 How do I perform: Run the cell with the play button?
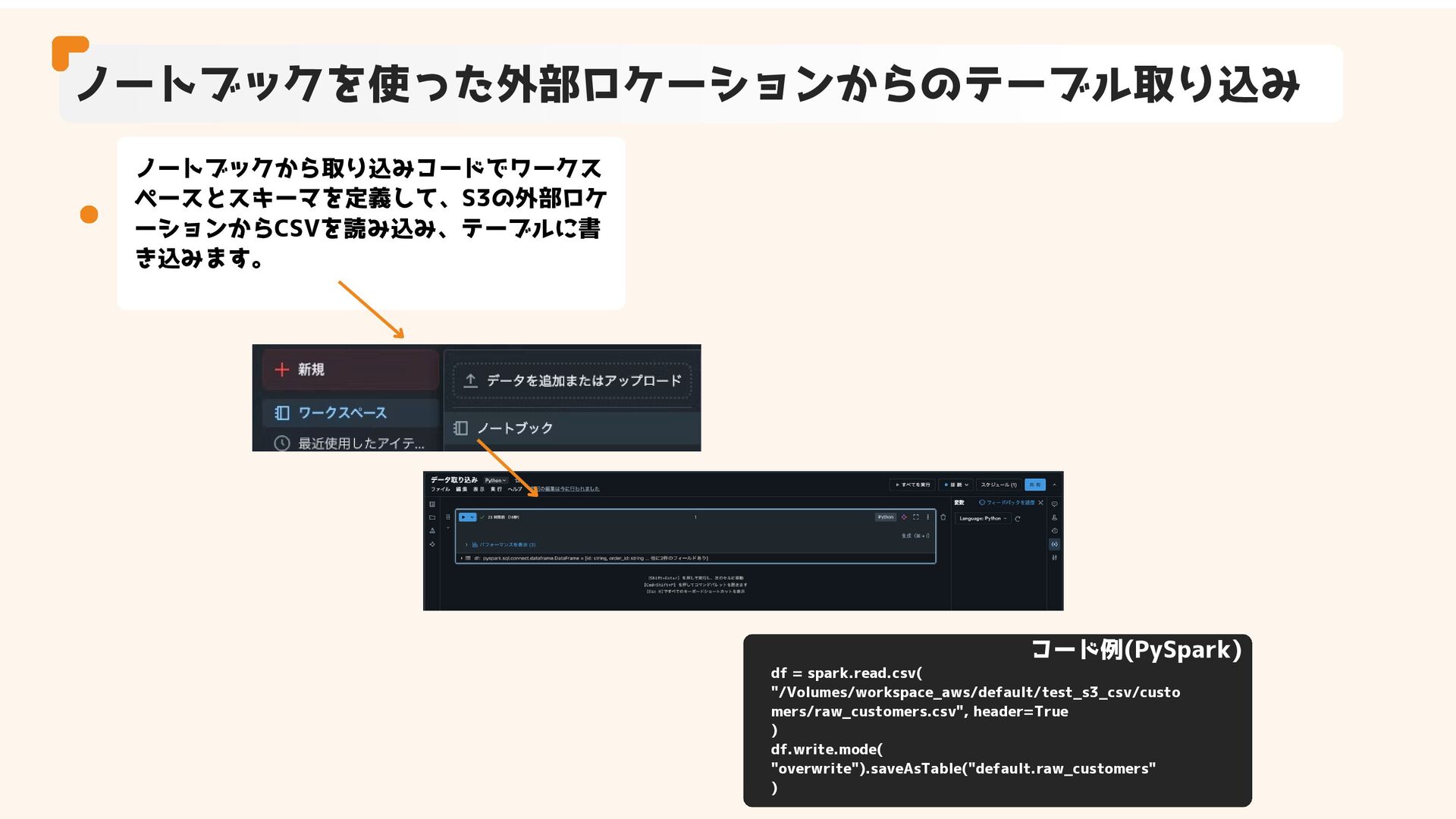click(x=463, y=517)
